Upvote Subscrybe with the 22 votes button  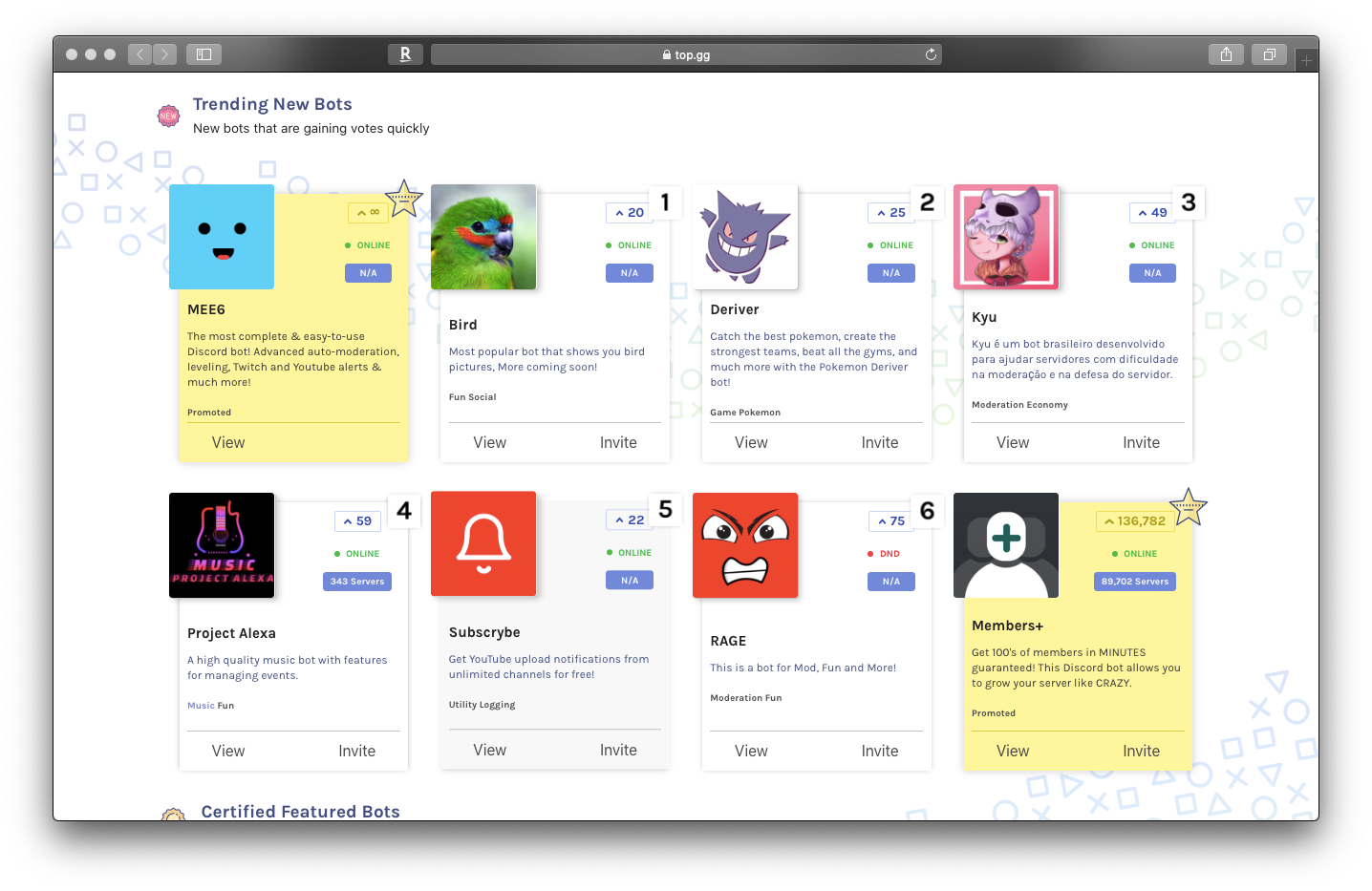coord(630,520)
